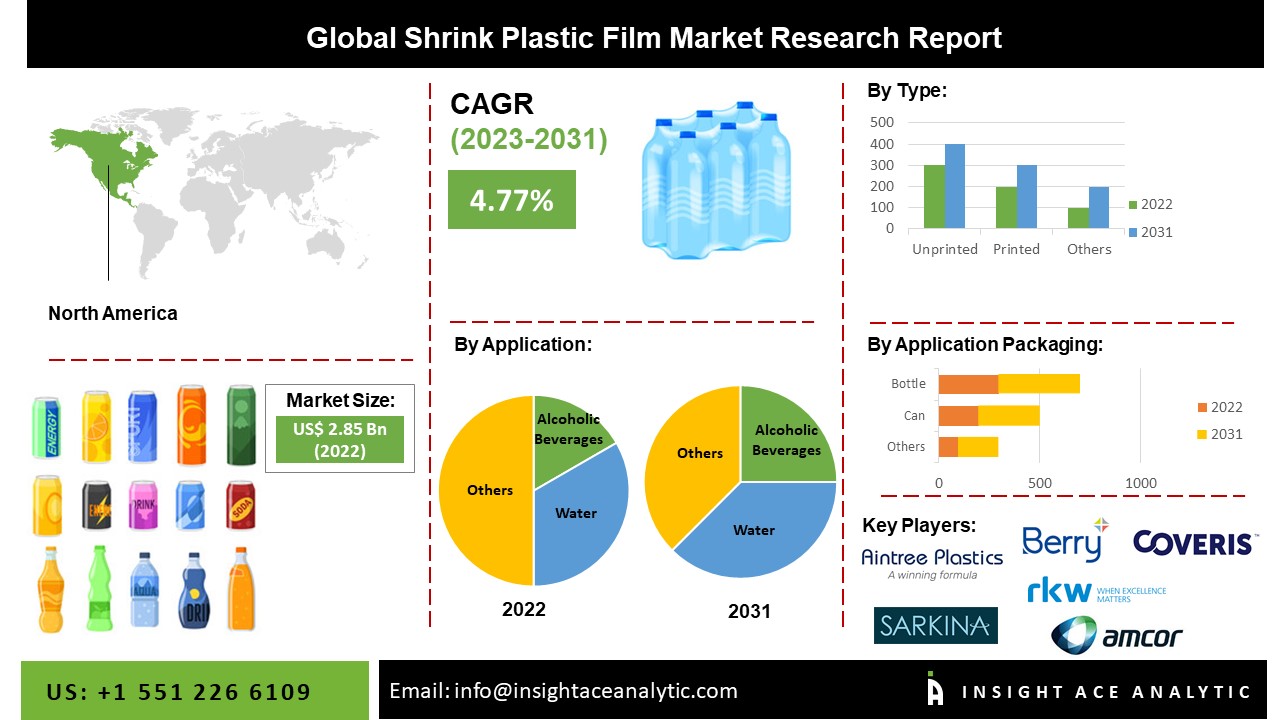Click the 2031 yellow legend swatch in Application Packaging

[x=1202, y=435]
